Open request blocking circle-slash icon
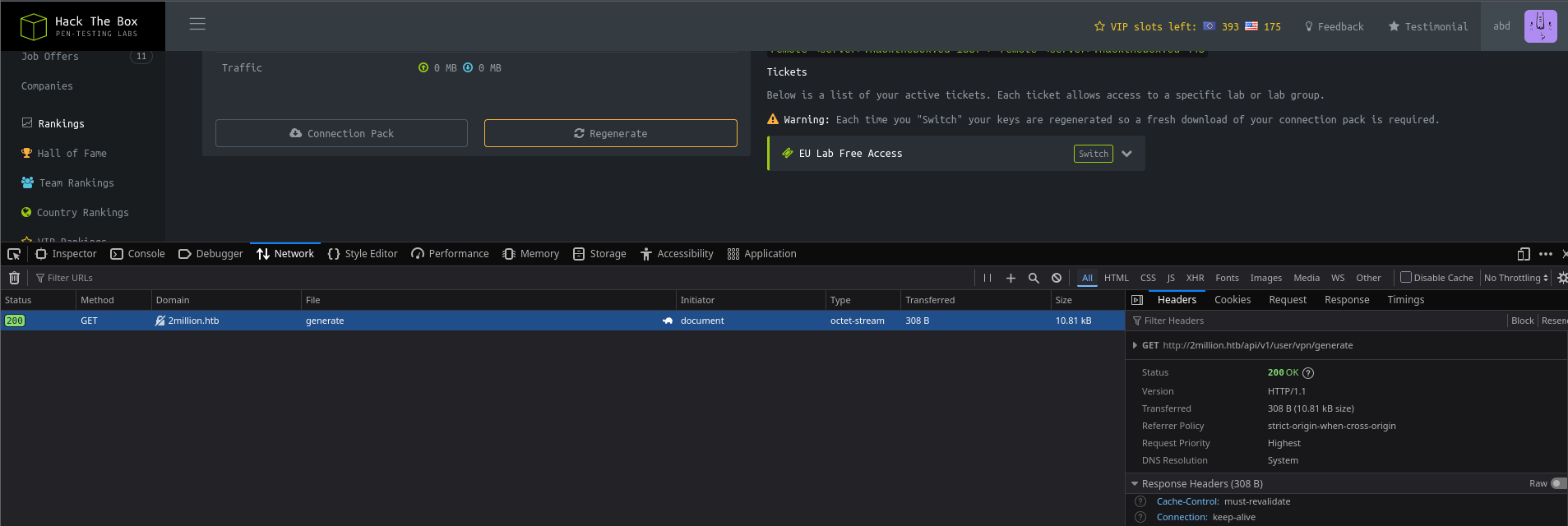 tap(1057, 278)
